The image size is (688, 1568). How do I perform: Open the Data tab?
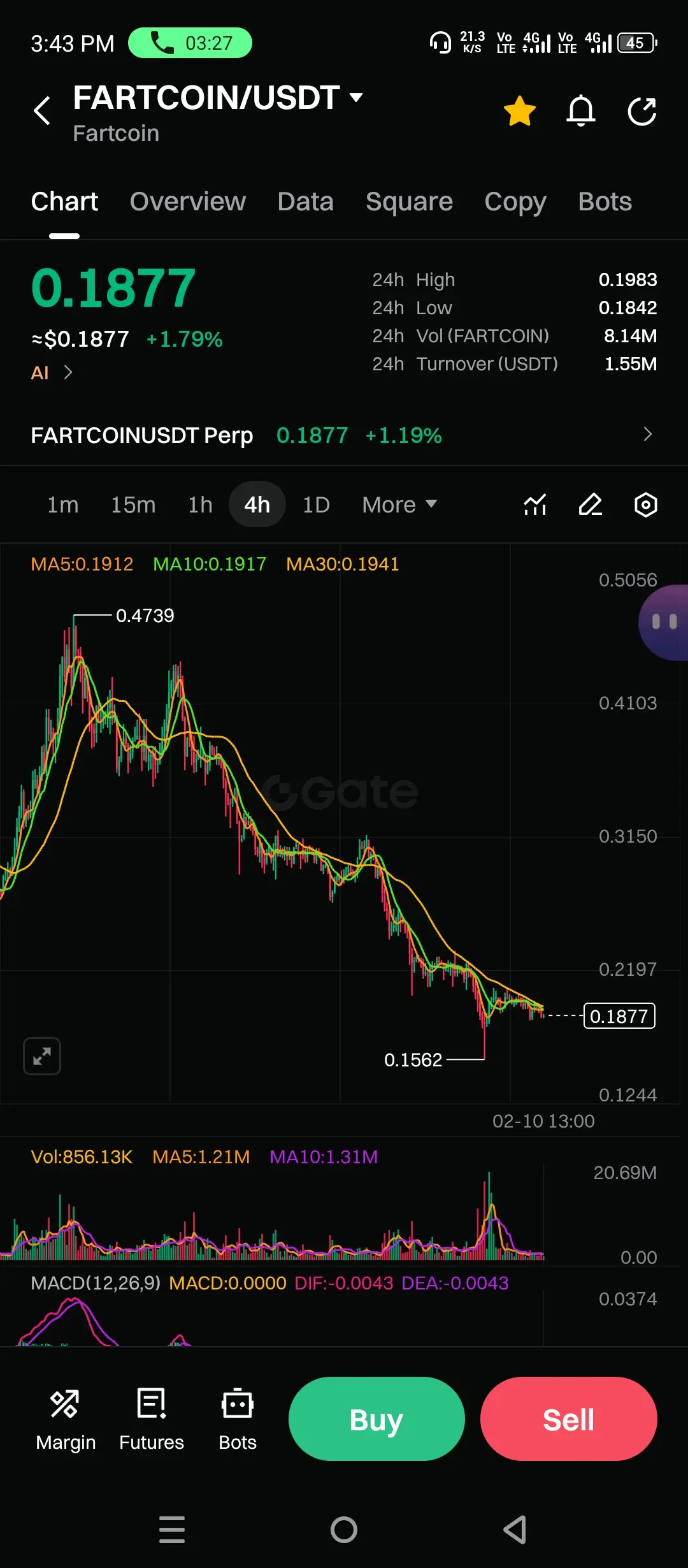[306, 201]
